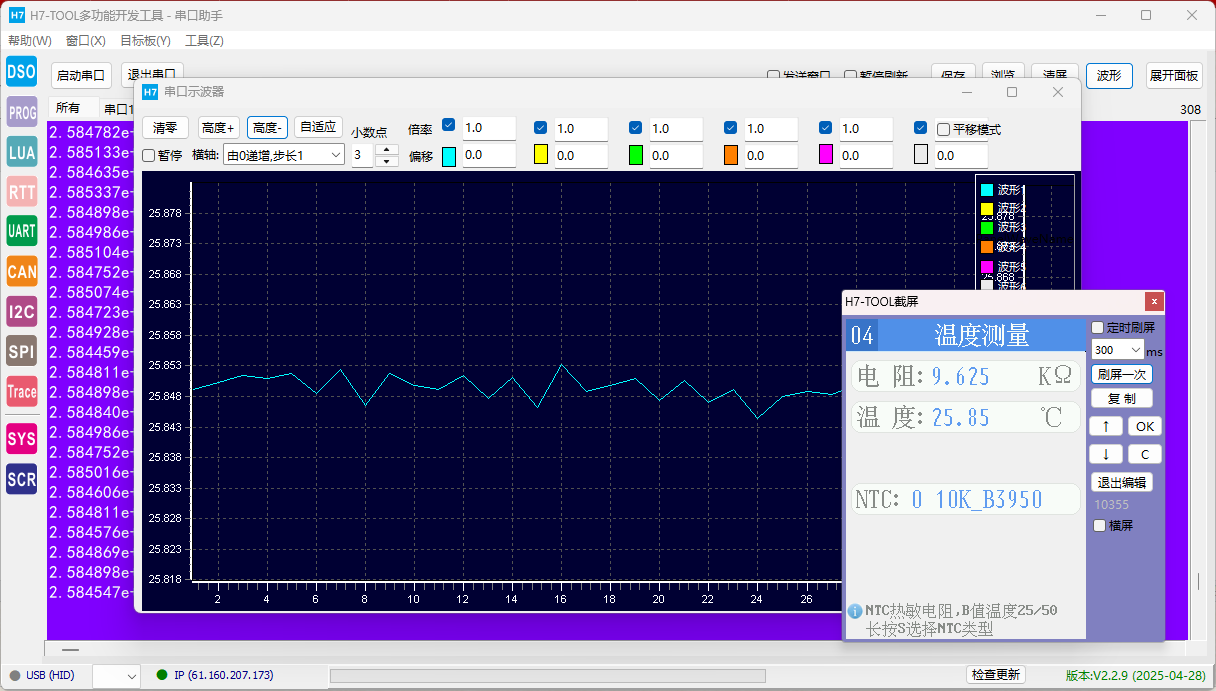This screenshot has width=1216, height=691.
Task: Open the 窗口(X) menu
Action: tap(86, 41)
